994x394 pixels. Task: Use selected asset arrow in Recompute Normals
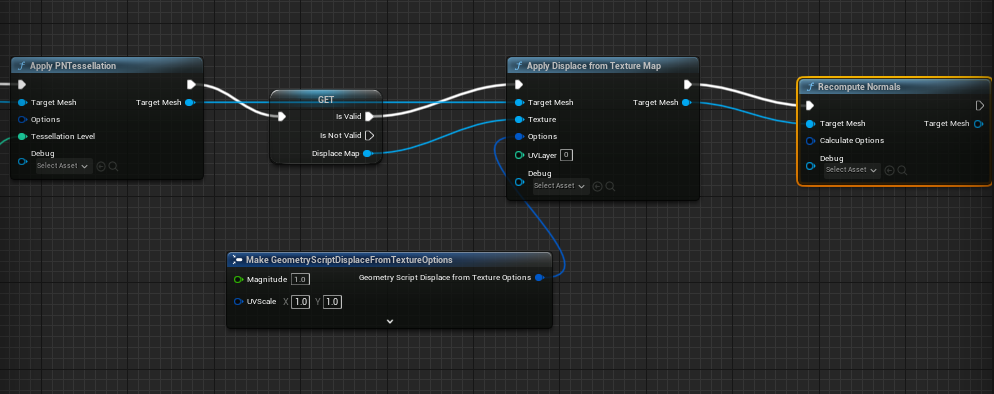point(889,170)
